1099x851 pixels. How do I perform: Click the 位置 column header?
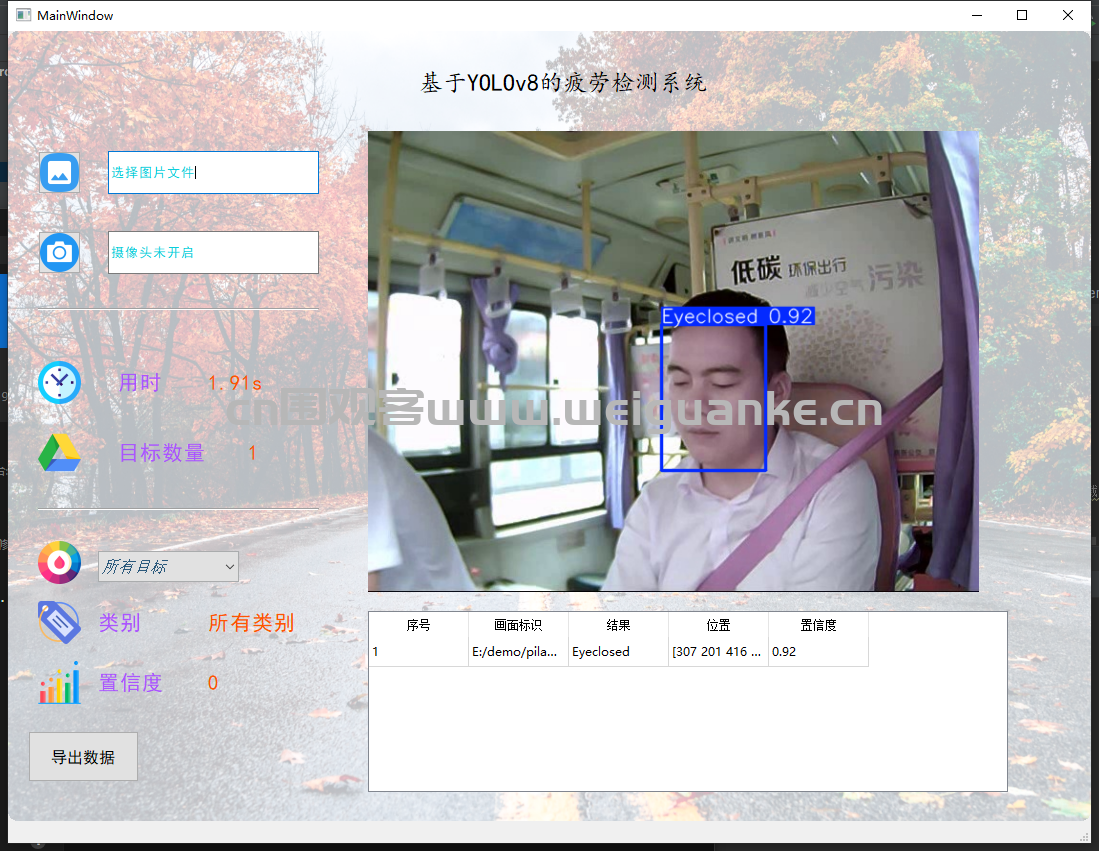(718, 625)
